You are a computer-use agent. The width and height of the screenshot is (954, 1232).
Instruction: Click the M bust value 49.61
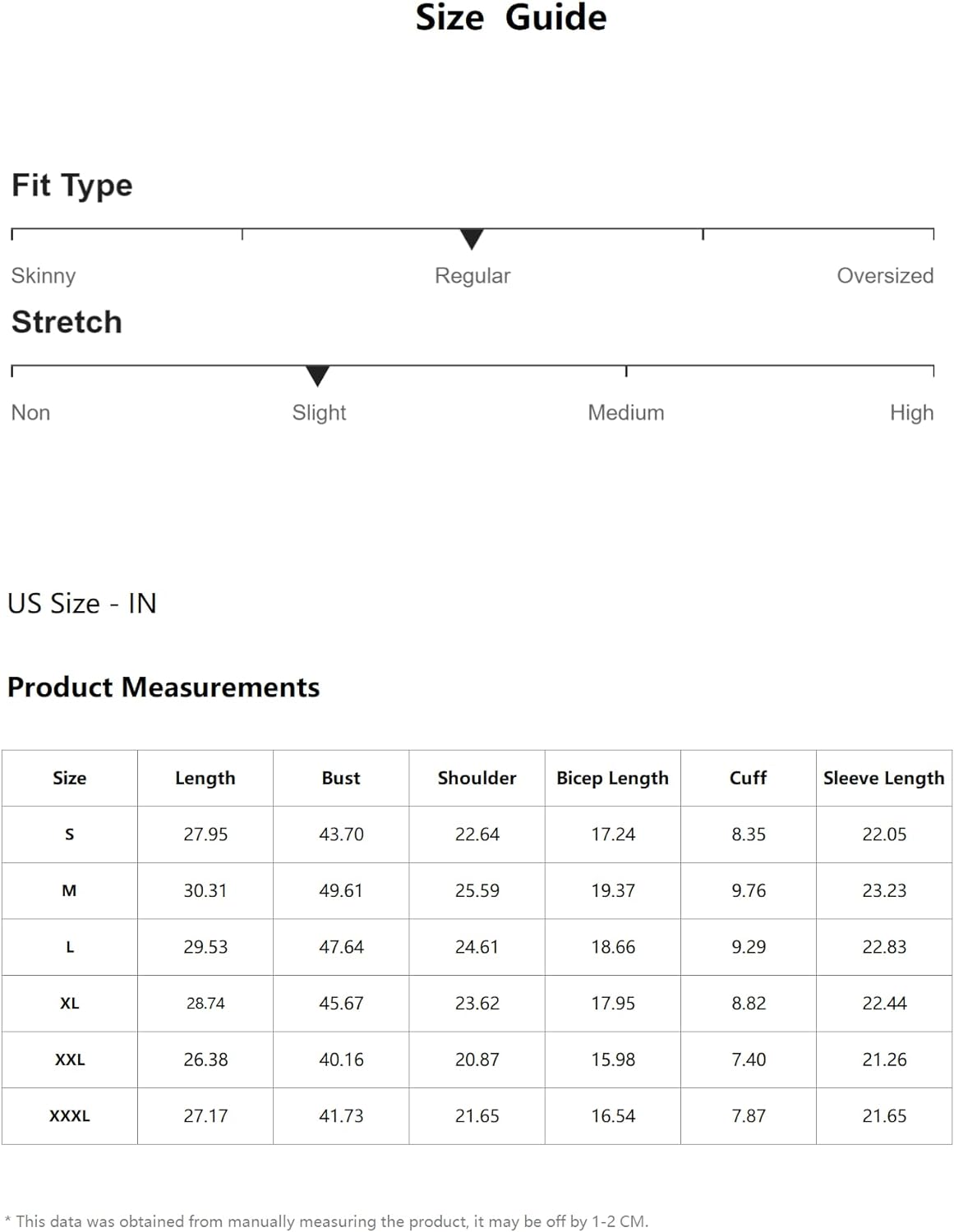pos(341,891)
